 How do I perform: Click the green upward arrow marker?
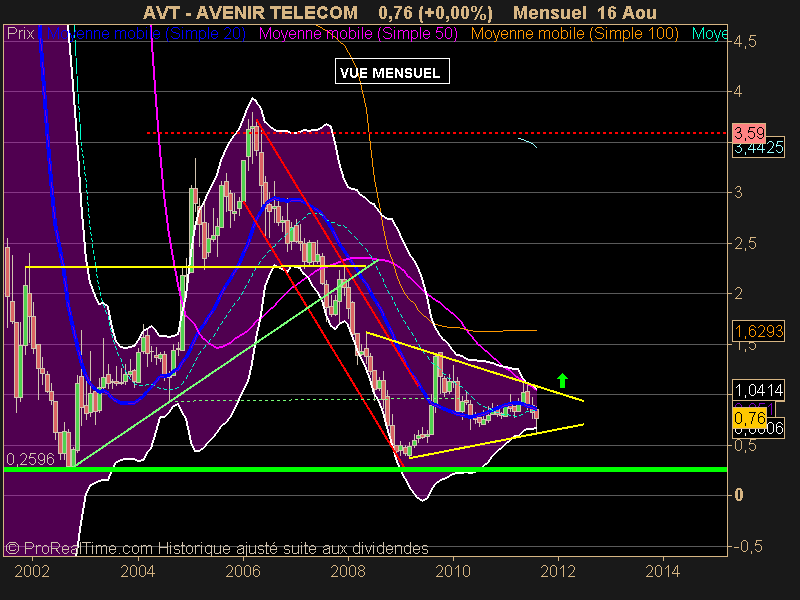pos(562,380)
